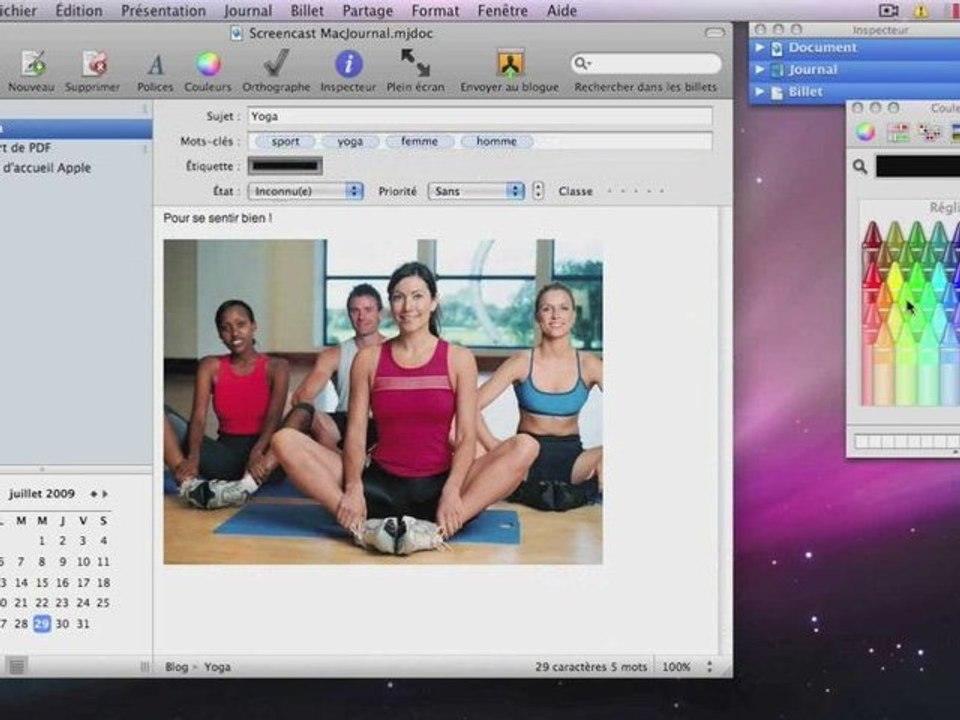The width and height of the screenshot is (960, 720).
Task: Select color palettes mode in Couleurs window
Action: (929, 132)
